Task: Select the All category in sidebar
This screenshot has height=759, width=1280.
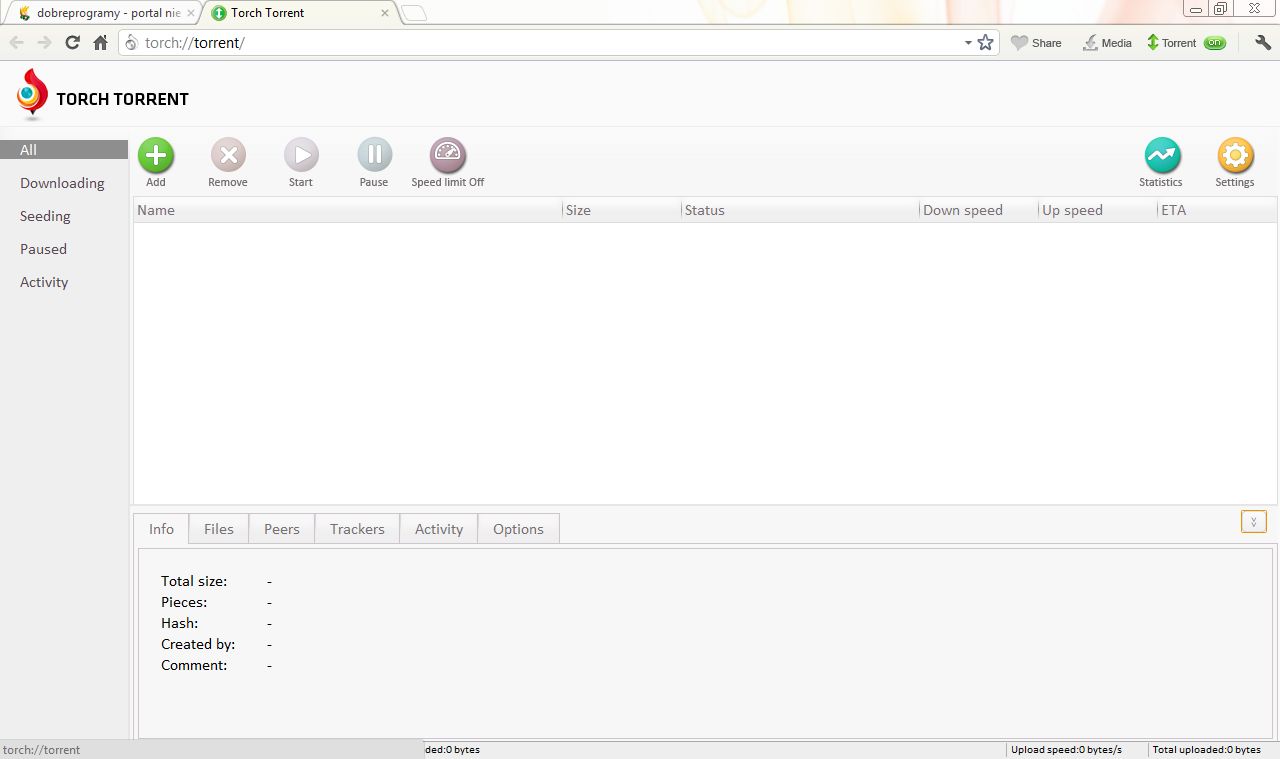Action: tap(64, 150)
